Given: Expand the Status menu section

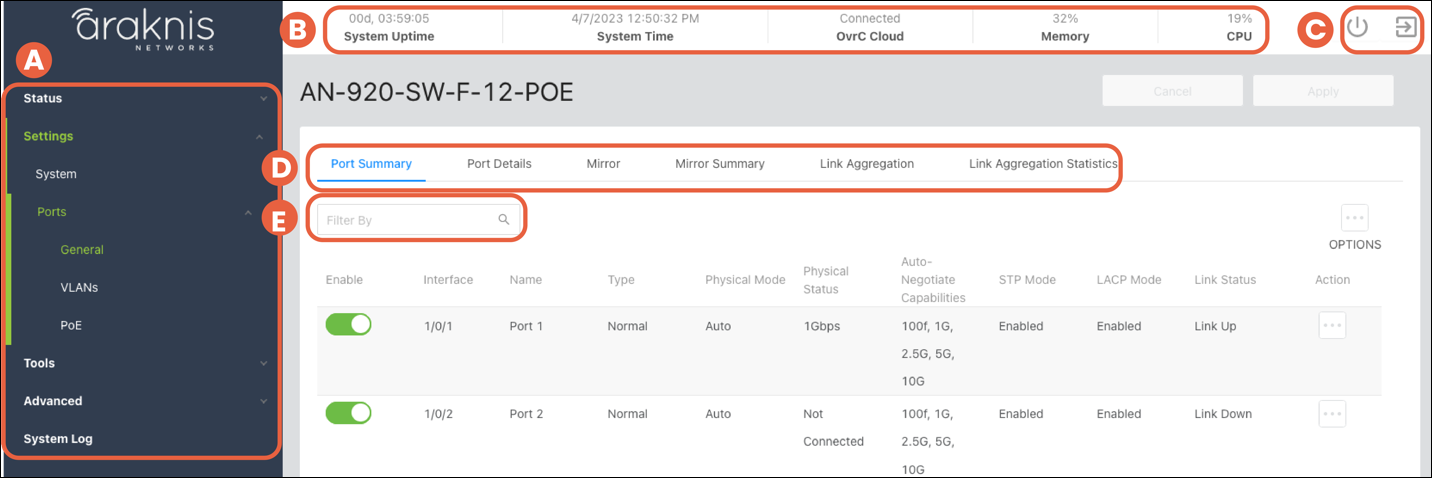Looking at the screenshot, I should tap(140, 98).
